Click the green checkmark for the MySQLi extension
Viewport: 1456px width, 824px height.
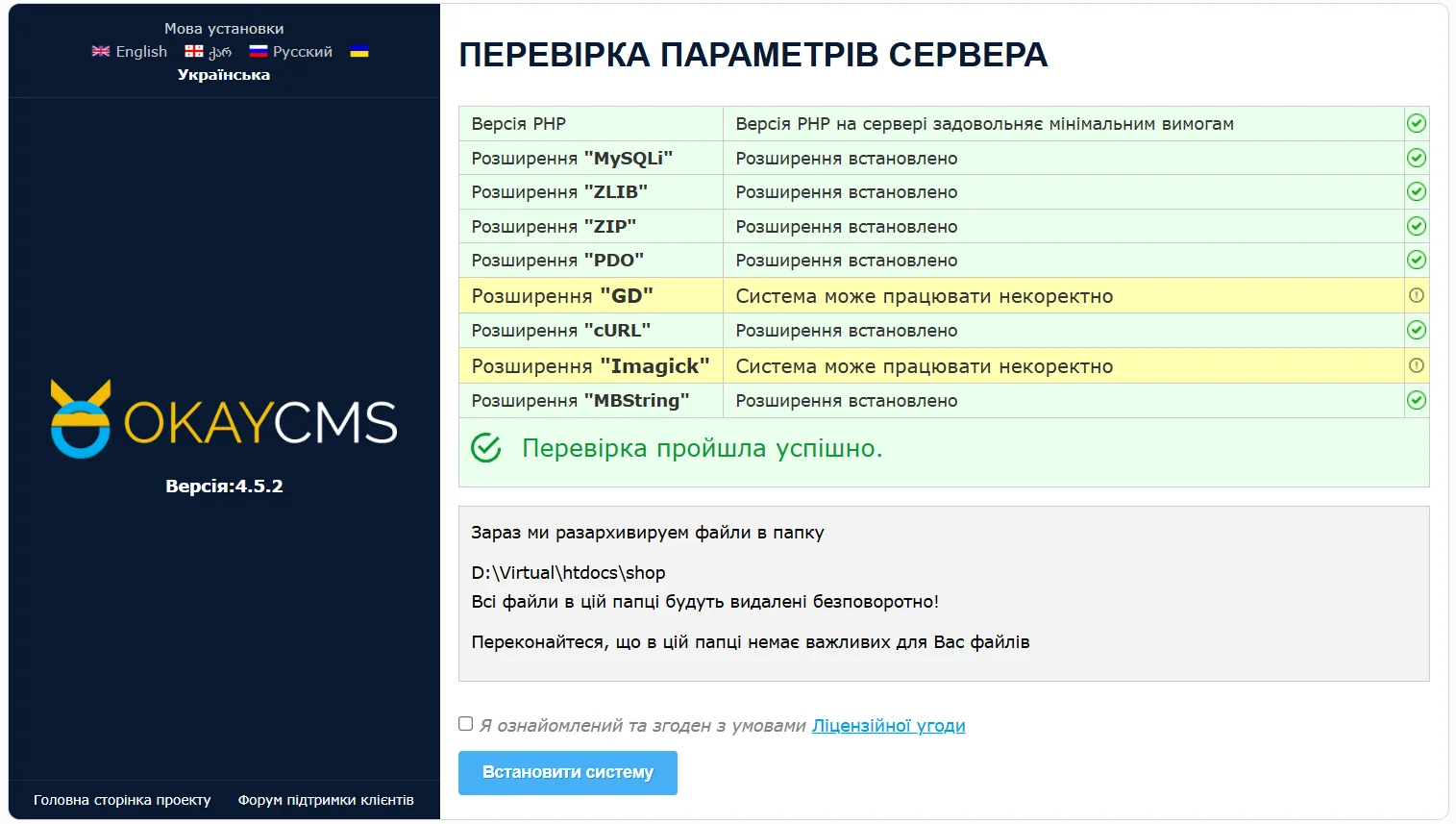1415,157
